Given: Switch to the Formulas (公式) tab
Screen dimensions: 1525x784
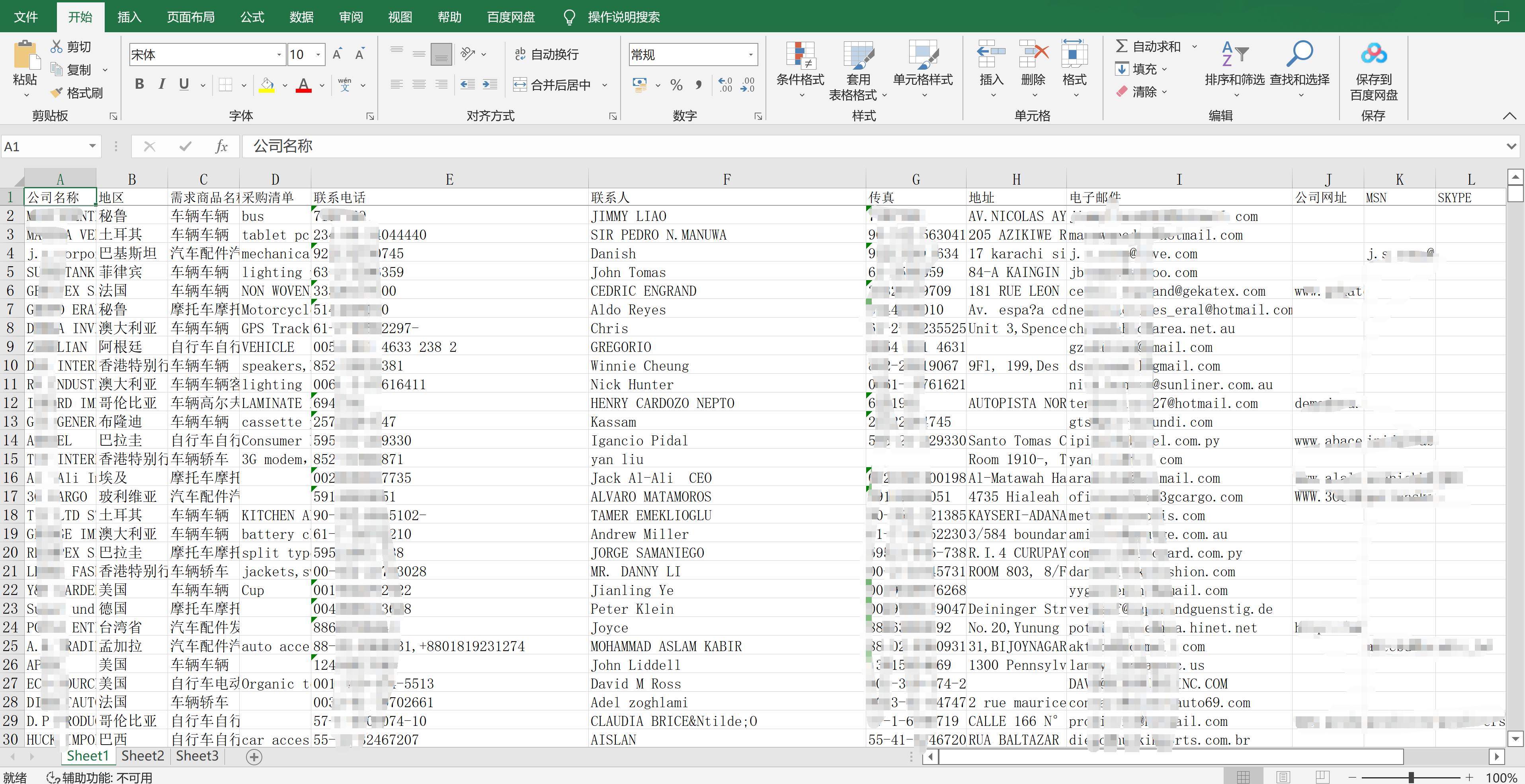Looking at the screenshot, I should point(252,17).
